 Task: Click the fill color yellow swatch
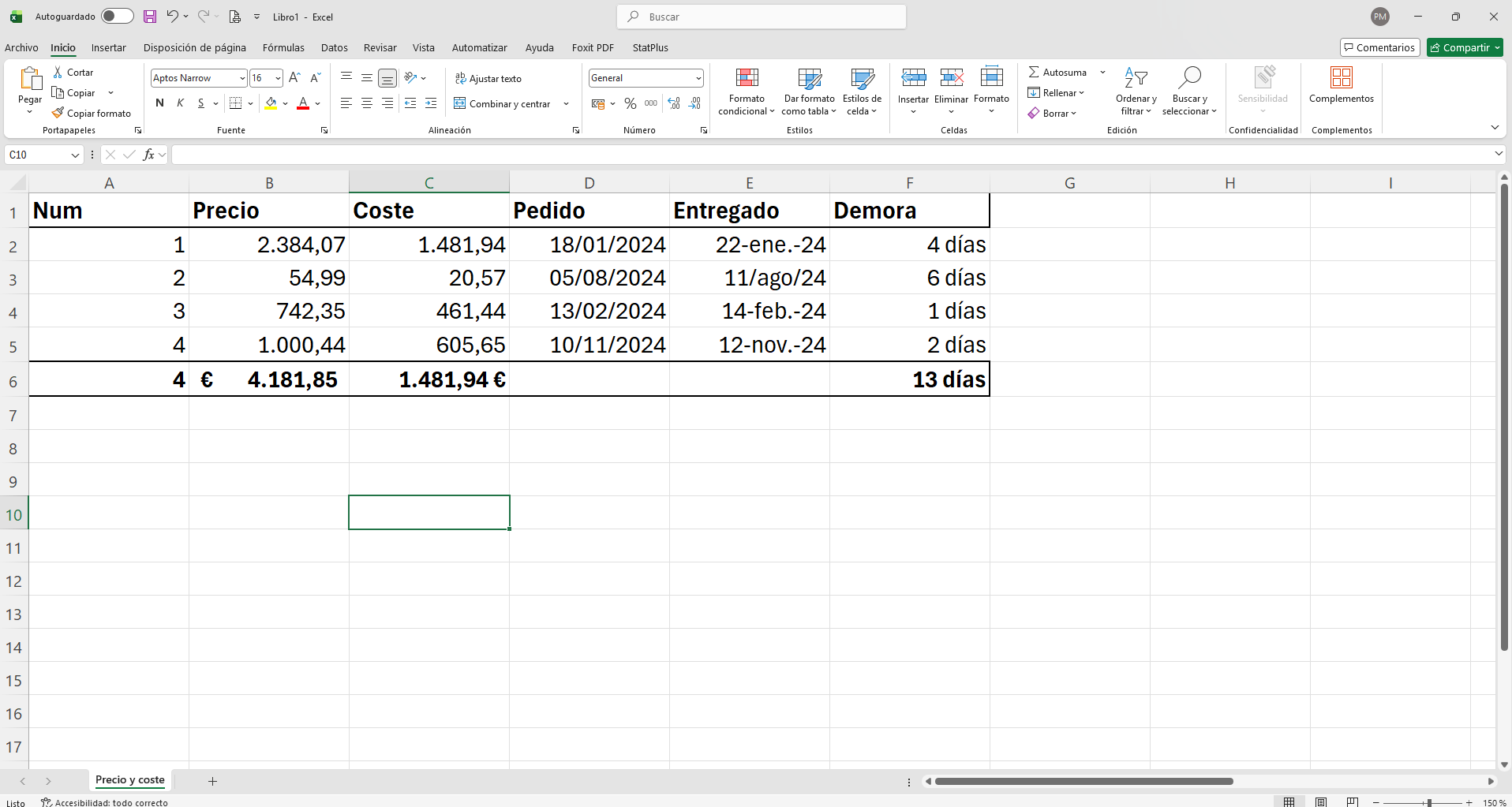click(x=271, y=103)
